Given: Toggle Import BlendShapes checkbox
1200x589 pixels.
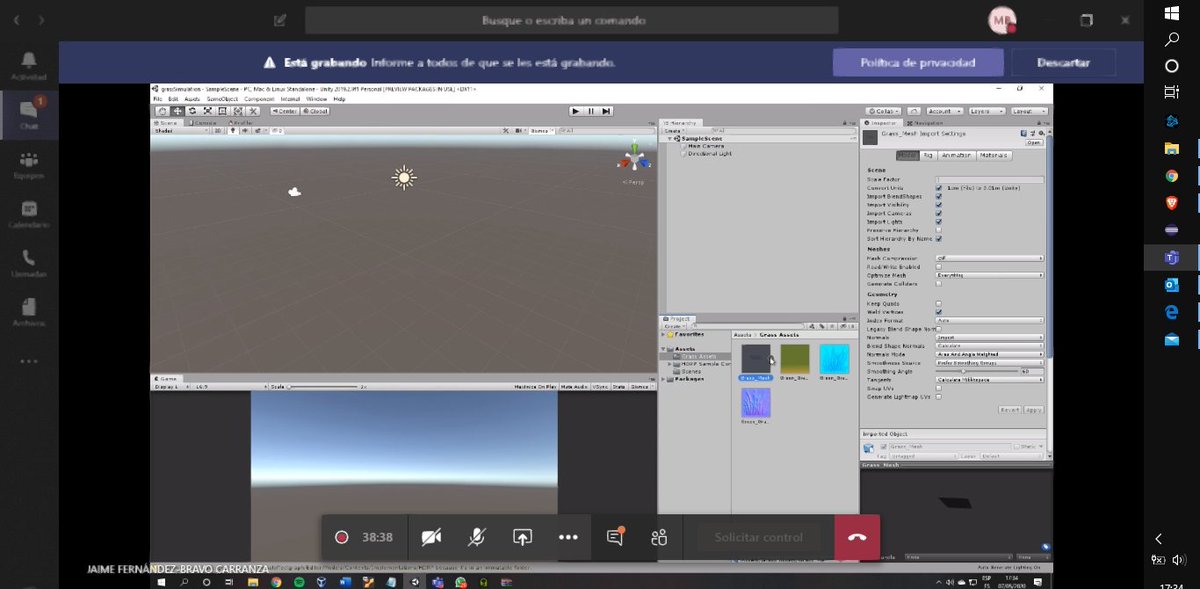Looking at the screenshot, I should 938,196.
